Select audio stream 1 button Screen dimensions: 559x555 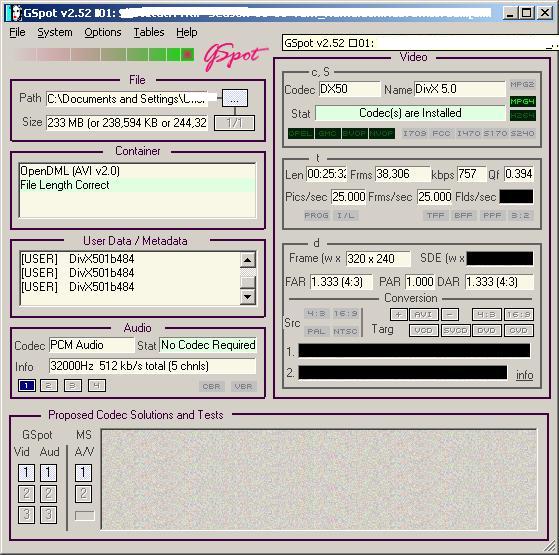[27, 385]
